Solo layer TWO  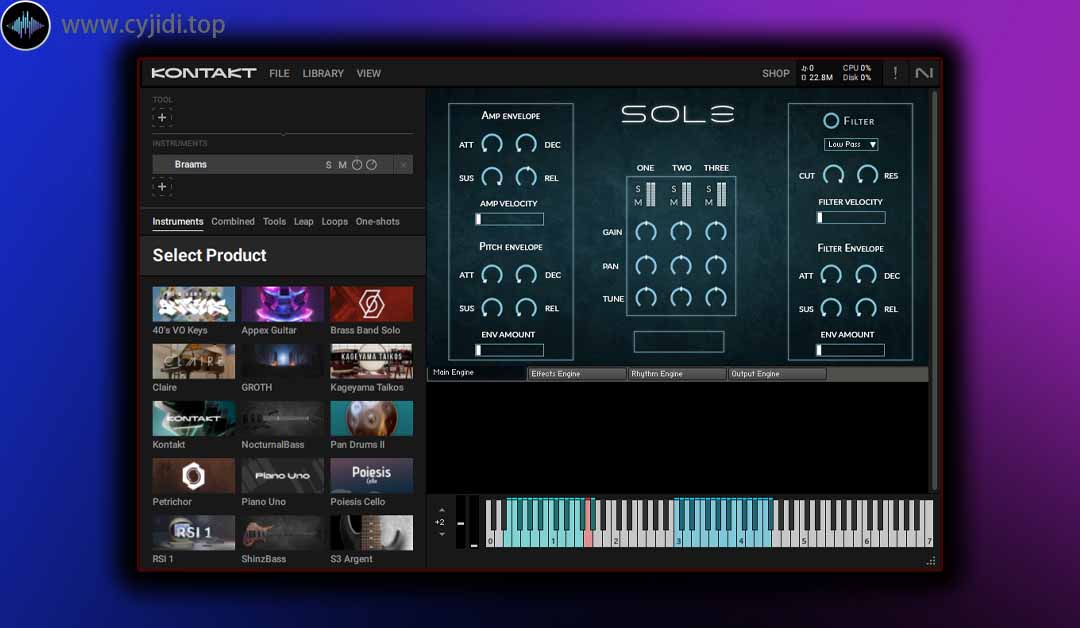tap(674, 189)
